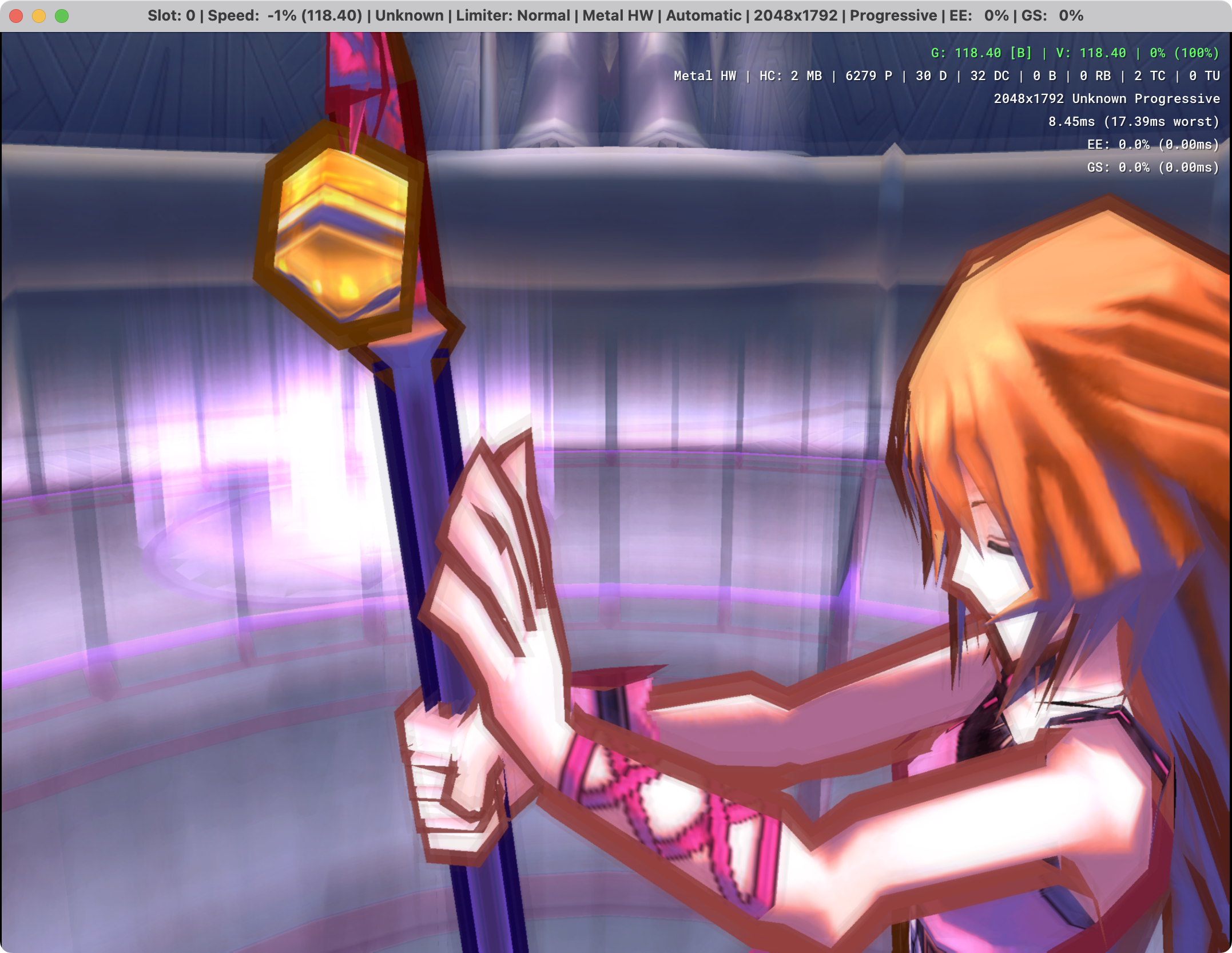Click the red close window button
The image size is (1232, 953).
[16, 16]
